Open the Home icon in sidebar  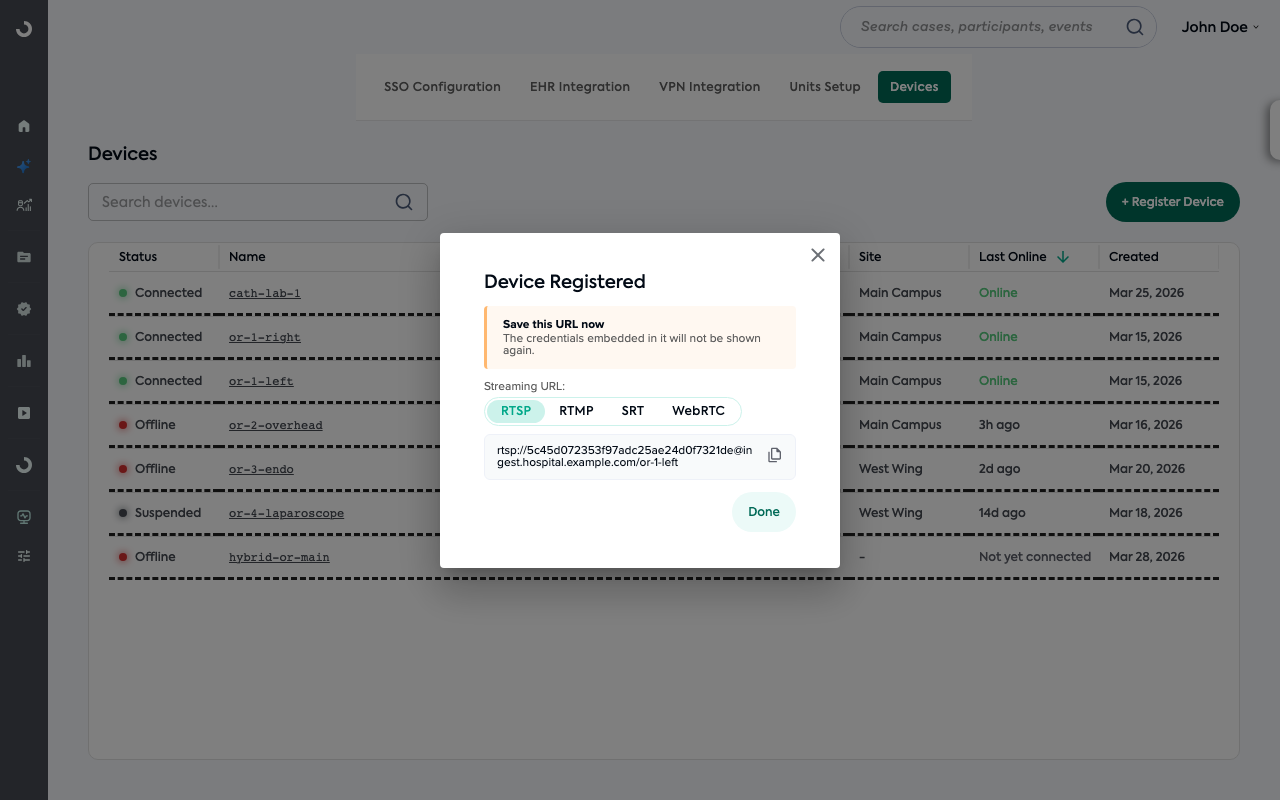coord(23,126)
